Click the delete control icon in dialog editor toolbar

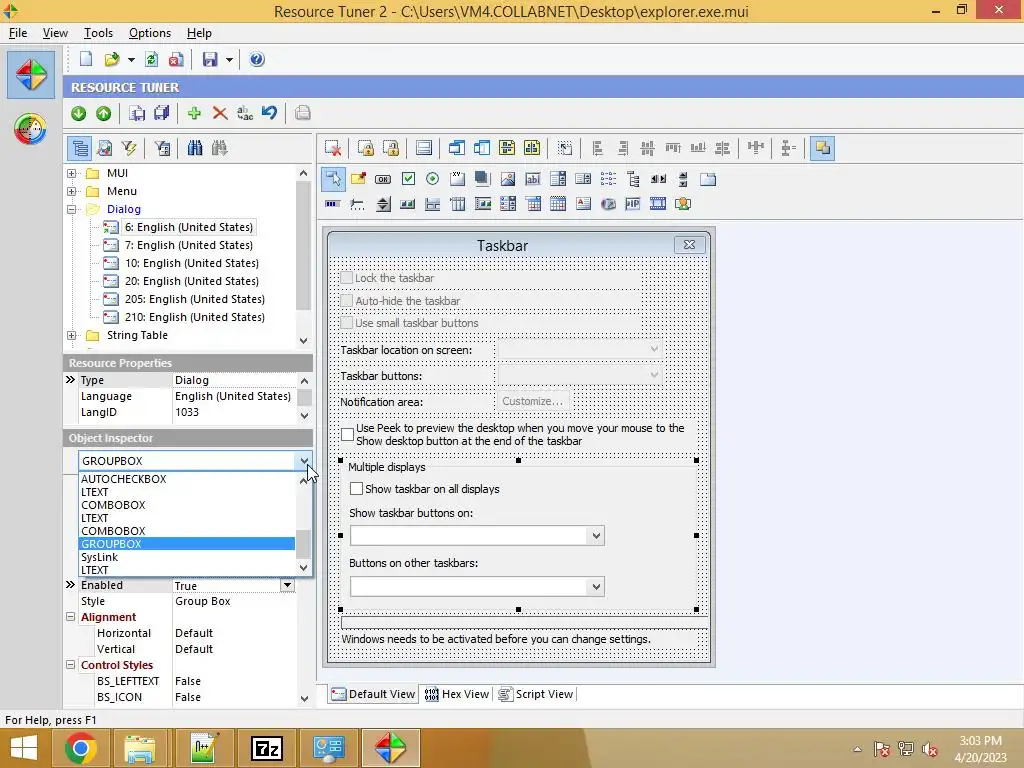click(333, 148)
